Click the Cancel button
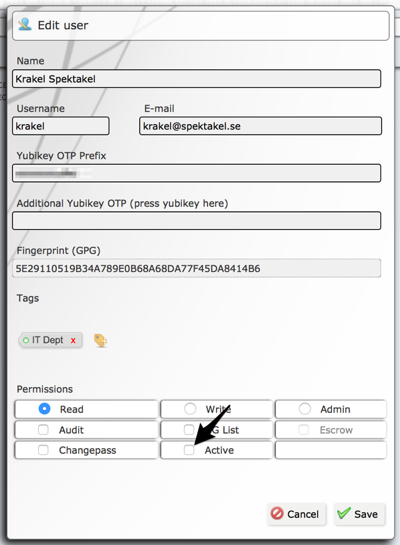This screenshot has width=400, height=545. pyautogui.click(x=296, y=514)
